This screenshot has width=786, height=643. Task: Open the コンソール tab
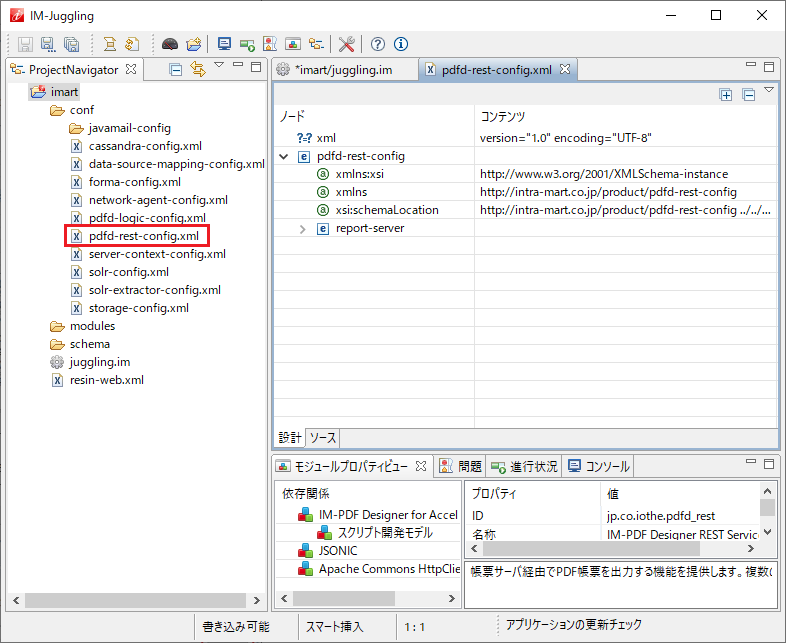click(x=599, y=467)
